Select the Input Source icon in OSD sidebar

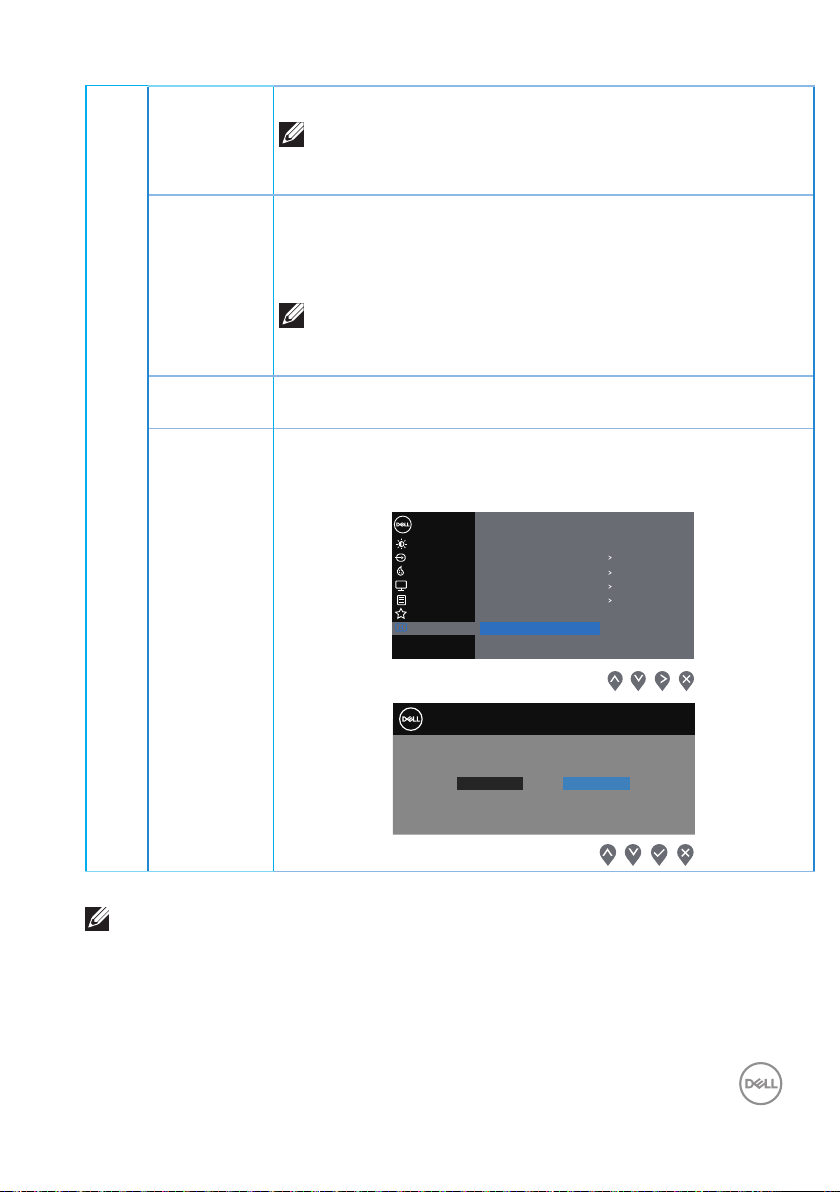[x=401, y=558]
